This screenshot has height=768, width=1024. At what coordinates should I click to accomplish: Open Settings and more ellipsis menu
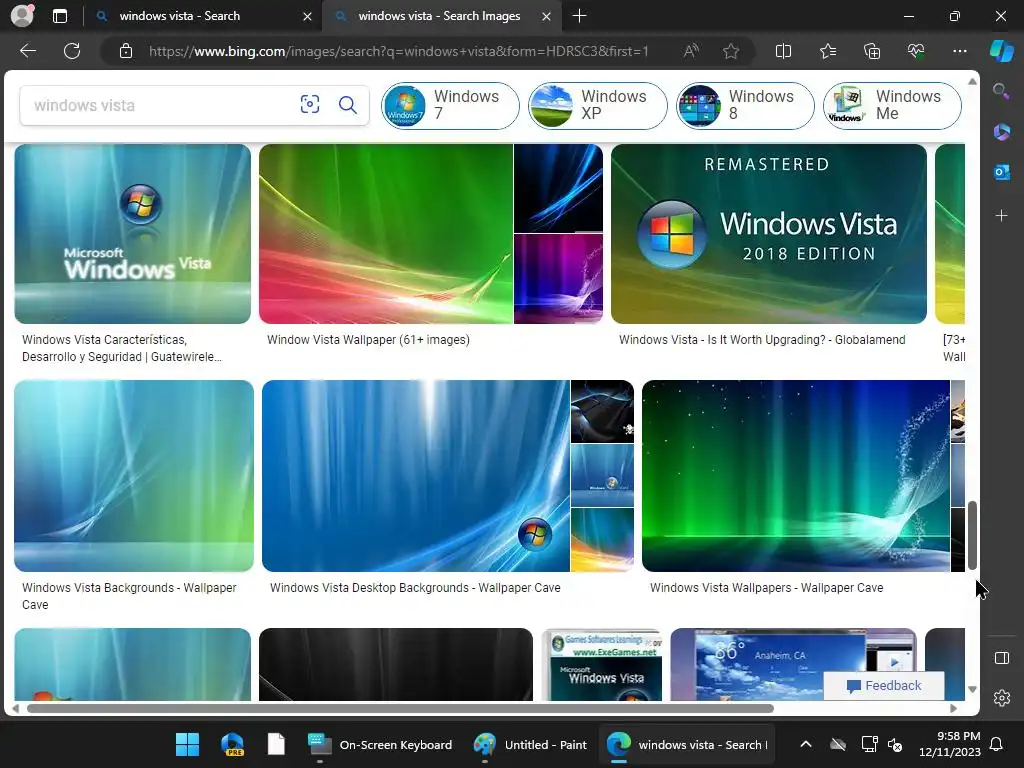click(959, 51)
